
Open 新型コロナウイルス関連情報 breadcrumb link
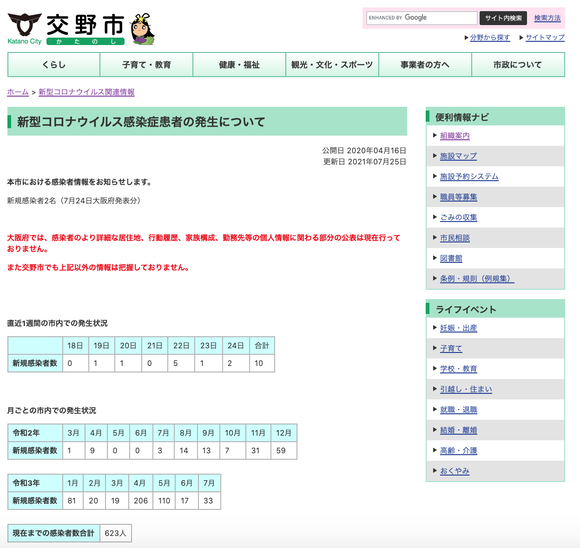(x=87, y=92)
